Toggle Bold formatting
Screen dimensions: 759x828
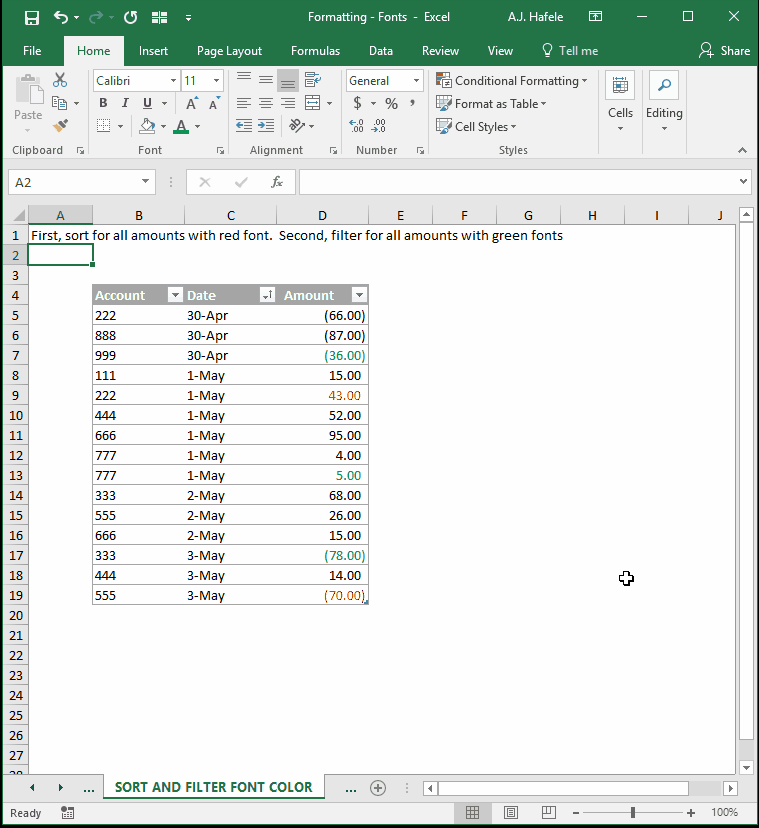(104, 103)
